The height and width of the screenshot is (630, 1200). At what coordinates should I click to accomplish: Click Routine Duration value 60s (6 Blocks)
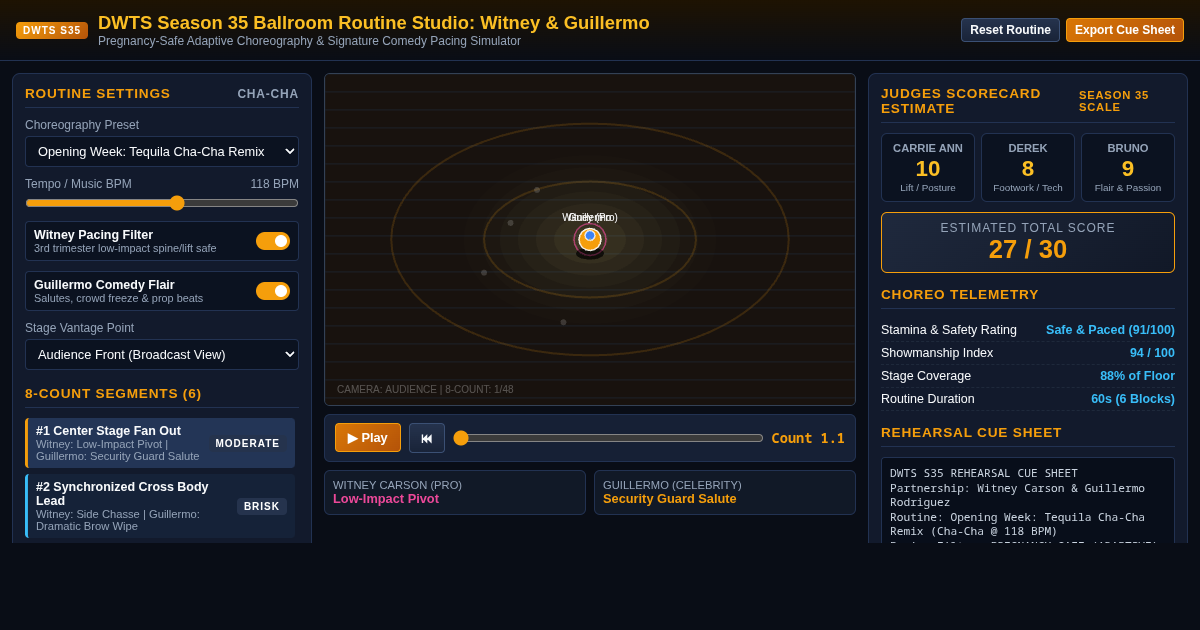click(1133, 399)
